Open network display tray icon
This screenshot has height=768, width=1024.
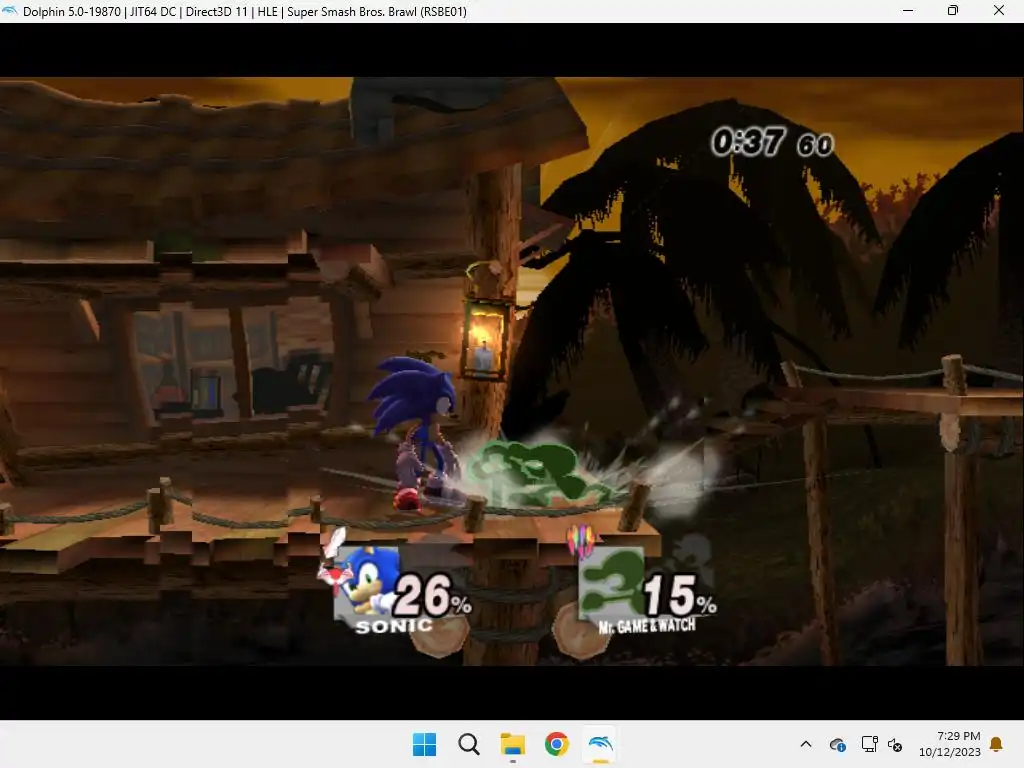(869, 744)
